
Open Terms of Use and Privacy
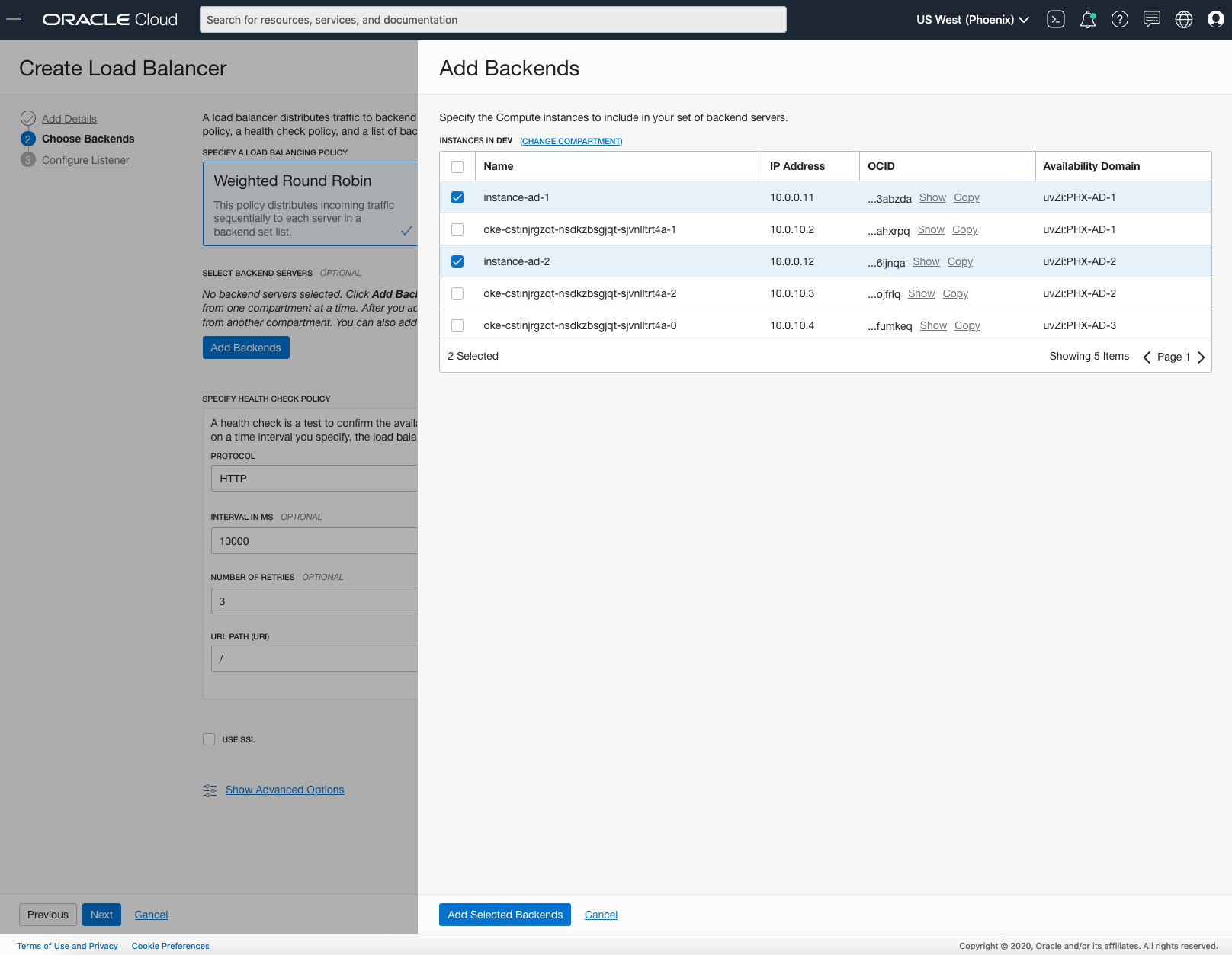[x=67, y=946]
